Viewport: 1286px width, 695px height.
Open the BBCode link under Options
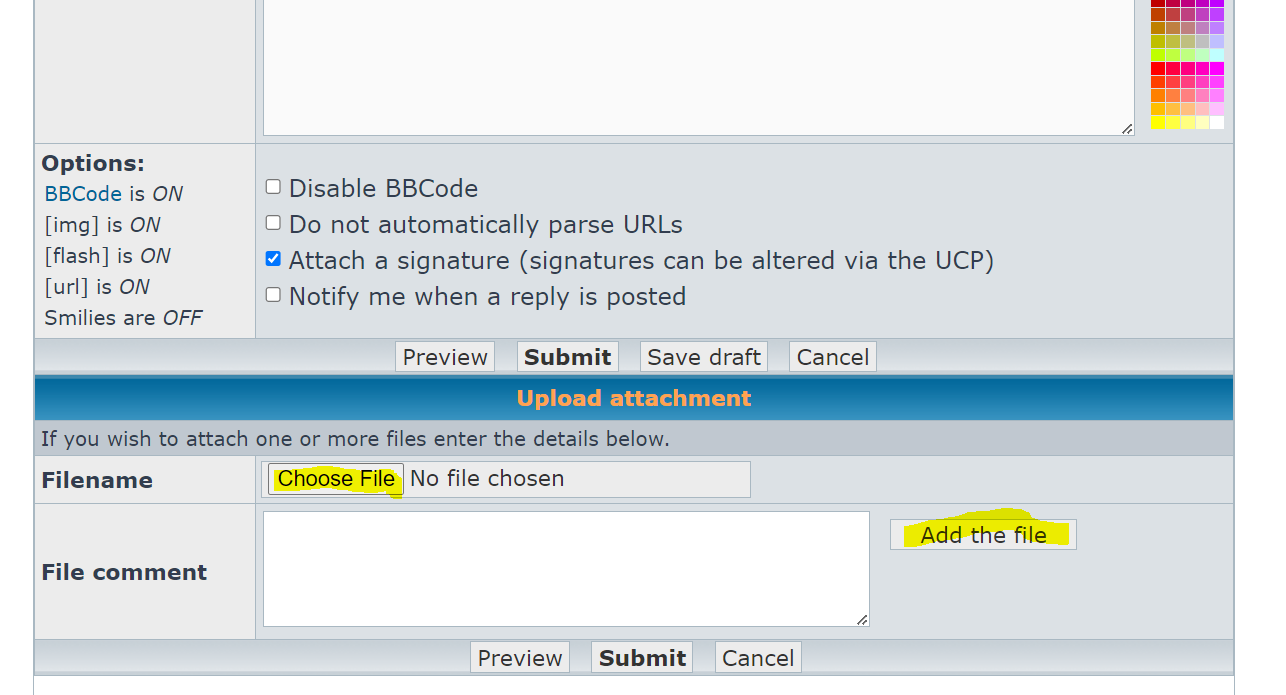pyautogui.click(x=83, y=194)
